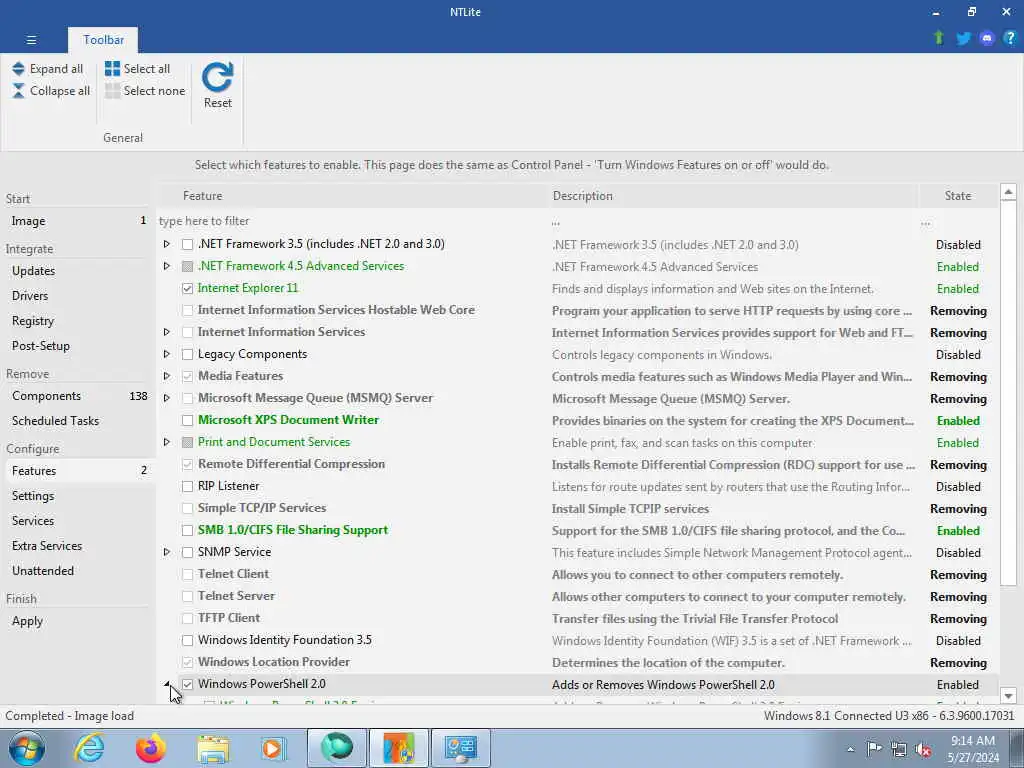Open the taskbar clock showing 9:14 AM
The image size is (1024, 768).
coord(973,749)
